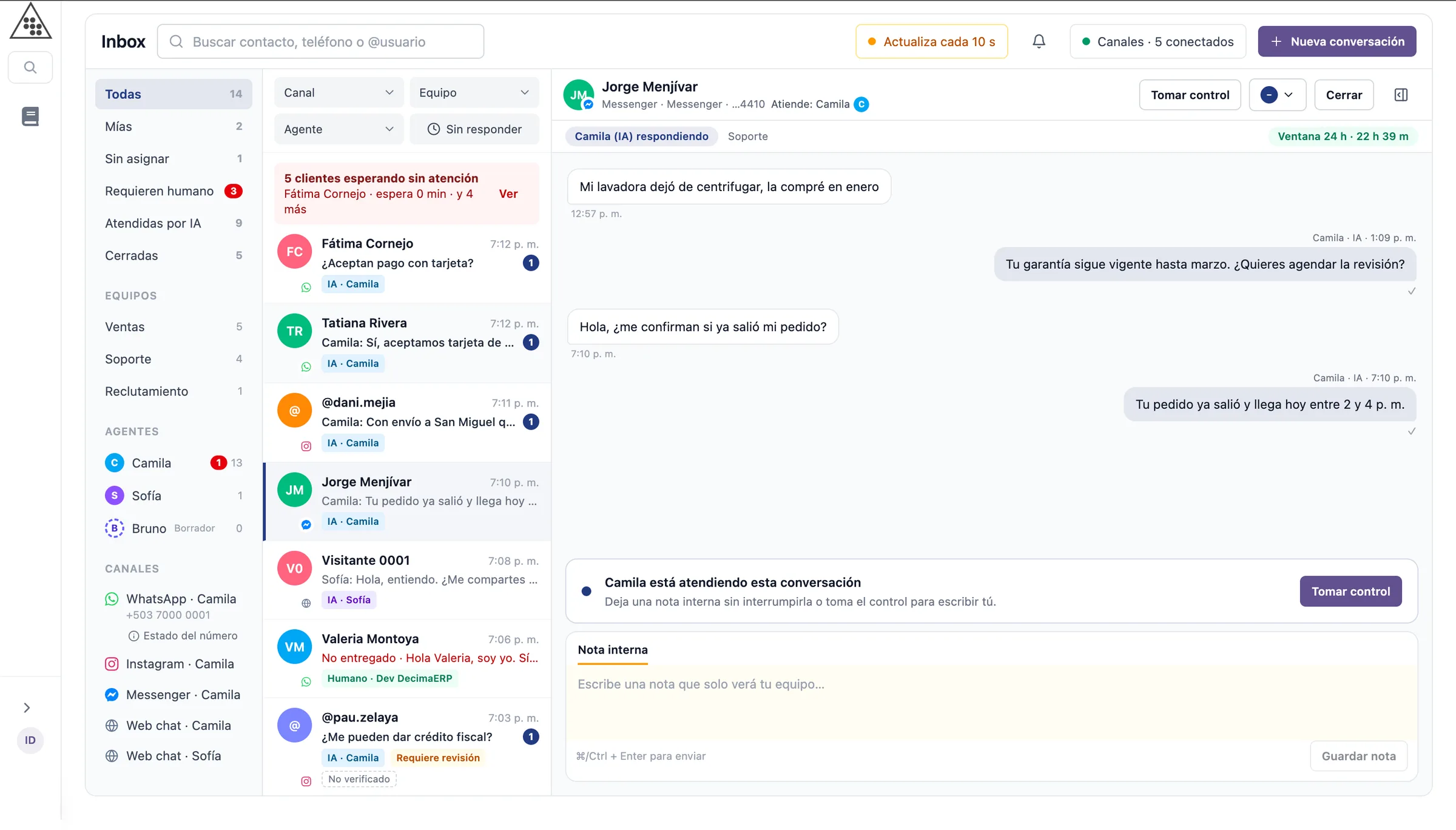Click Tomar control in conversation header

tap(1190, 95)
